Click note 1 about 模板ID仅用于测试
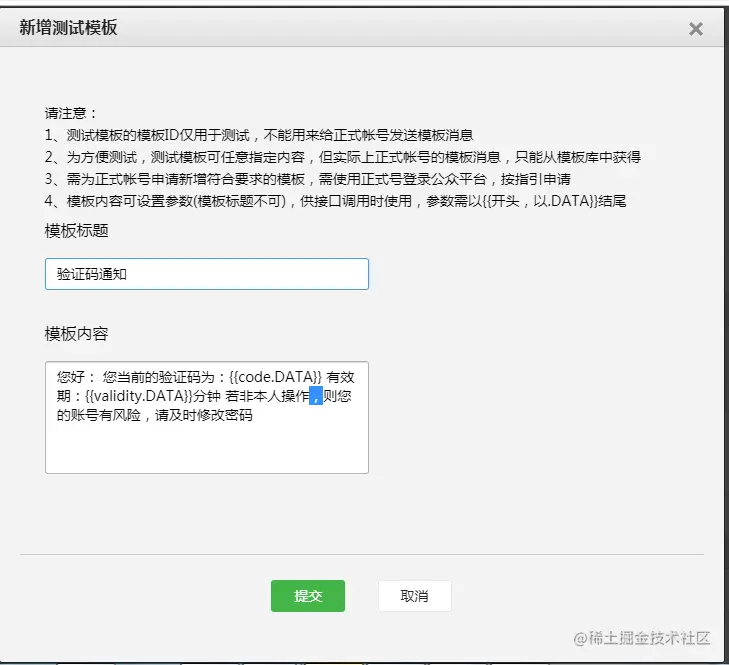 coord(259,135)
